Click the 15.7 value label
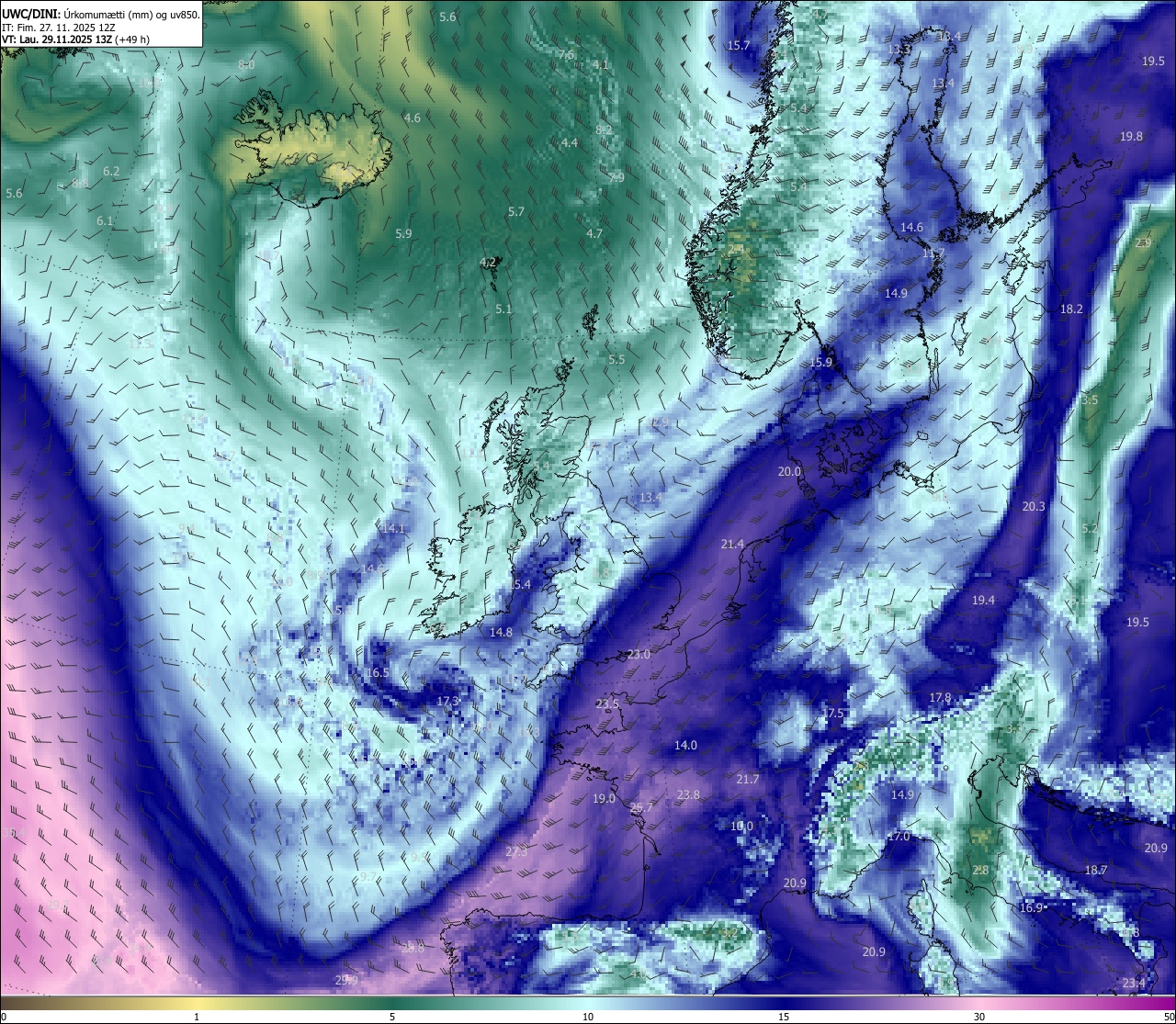Screen dimensions: 1176x1024 (x=739, y=46)
